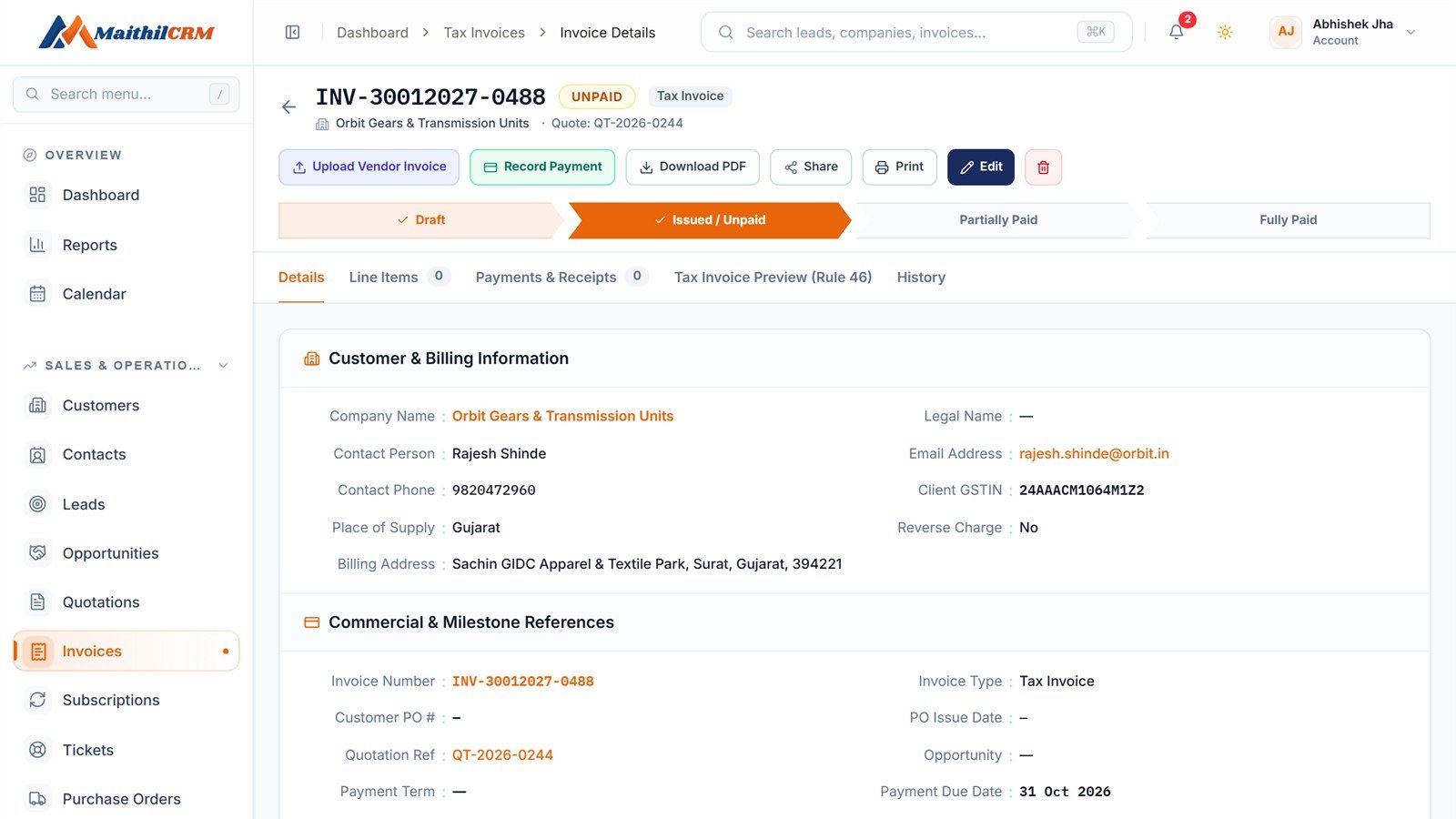Open Dashboard from the sidebar
1456x819 pixels.
(x=126, y=195)
